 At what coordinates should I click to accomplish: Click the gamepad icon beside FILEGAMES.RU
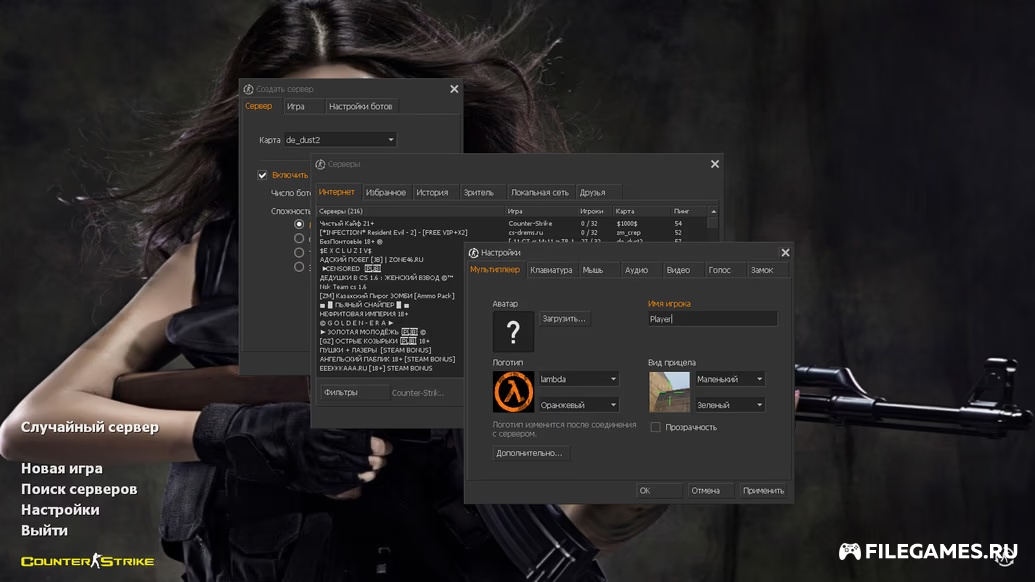[849, 551]
